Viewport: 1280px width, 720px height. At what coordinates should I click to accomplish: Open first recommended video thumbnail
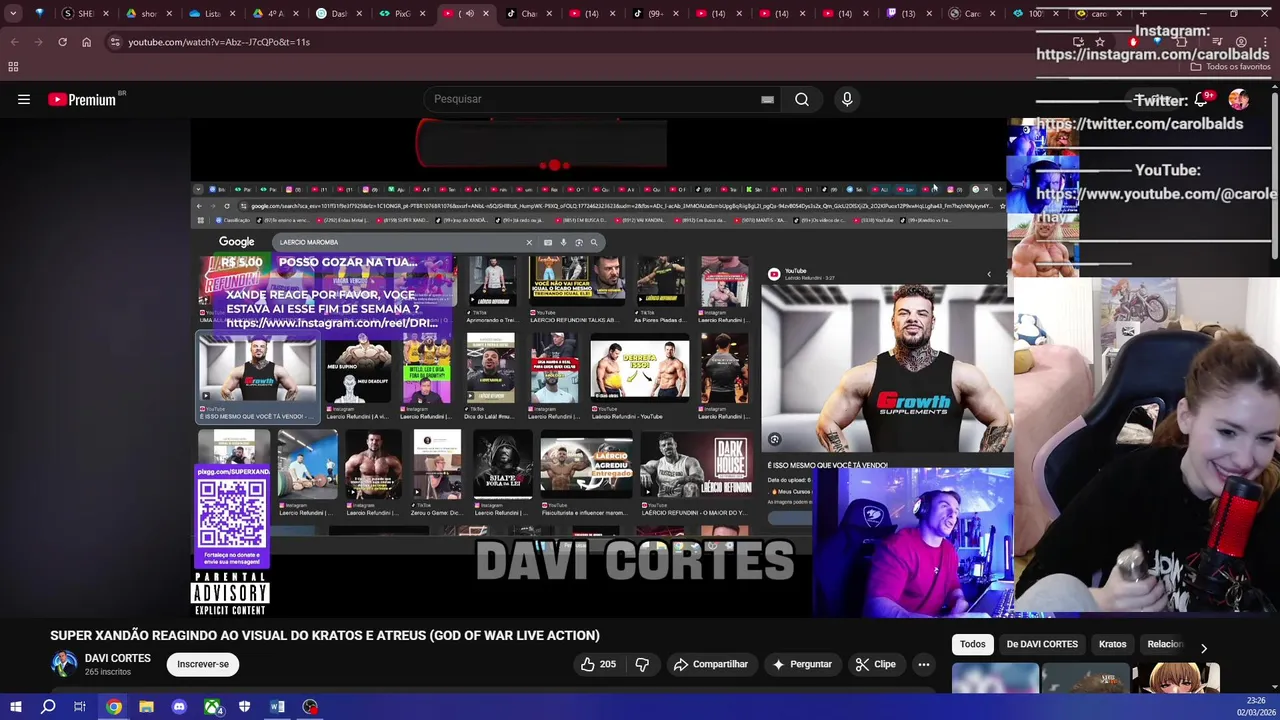[x=995, y=678]
